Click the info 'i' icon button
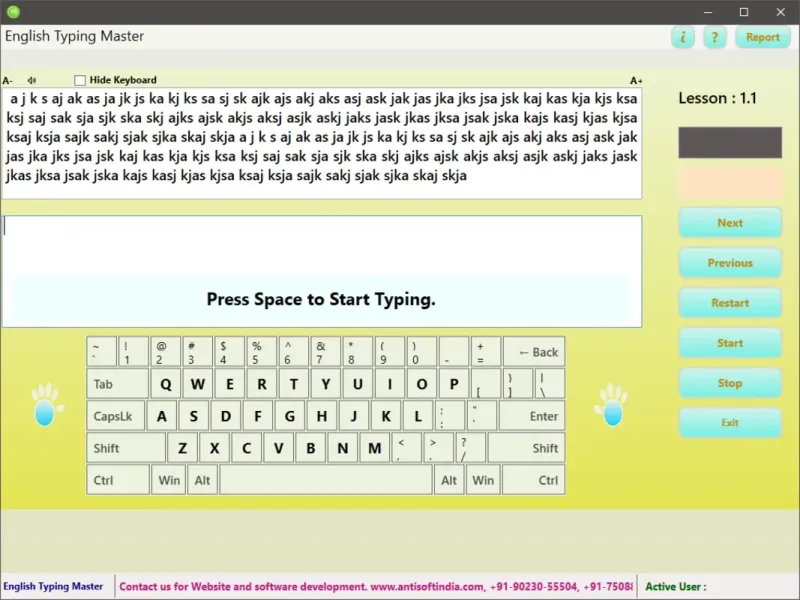Image resolution: width=800 pixels, height=600 pixels. pyautogui.click(x=683, y=37)
